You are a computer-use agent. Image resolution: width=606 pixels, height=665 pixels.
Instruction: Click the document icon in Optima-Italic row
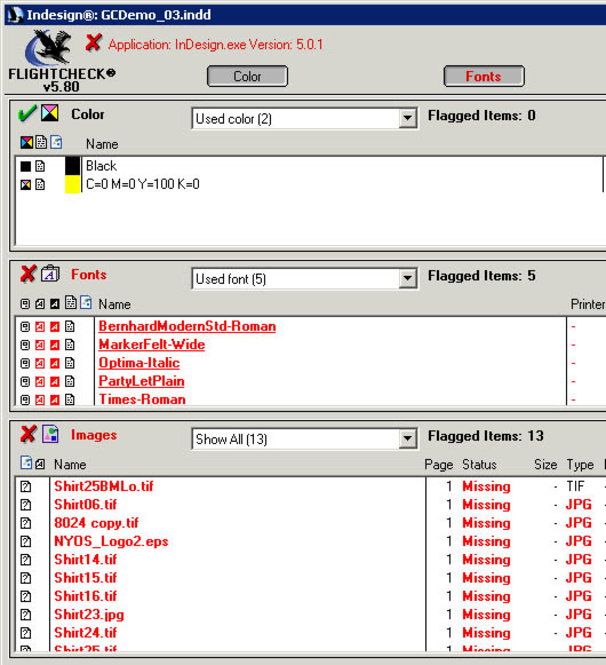tap(70, 363)
